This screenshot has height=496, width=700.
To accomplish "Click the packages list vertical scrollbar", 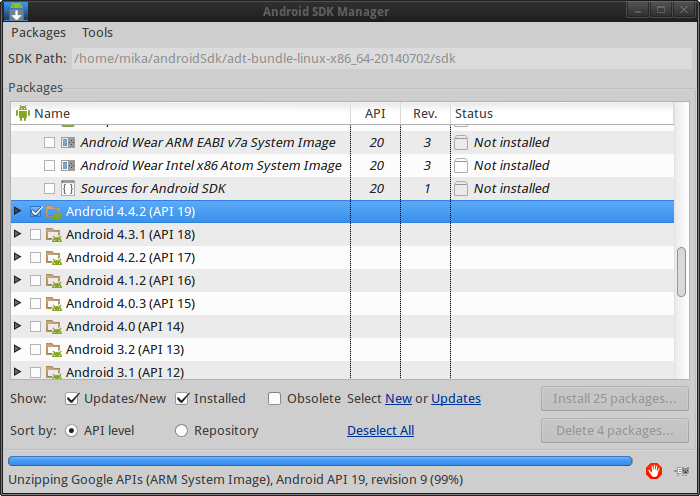I will coord(682,270).
